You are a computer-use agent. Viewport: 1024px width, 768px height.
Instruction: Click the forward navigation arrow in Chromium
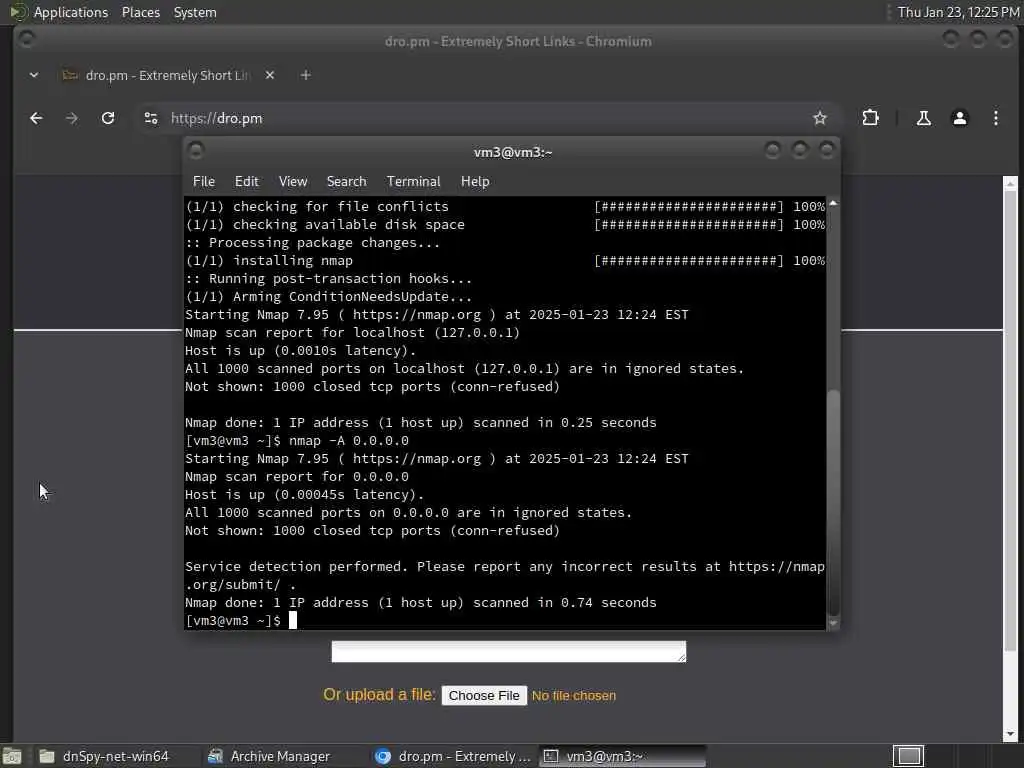(72, 118)
